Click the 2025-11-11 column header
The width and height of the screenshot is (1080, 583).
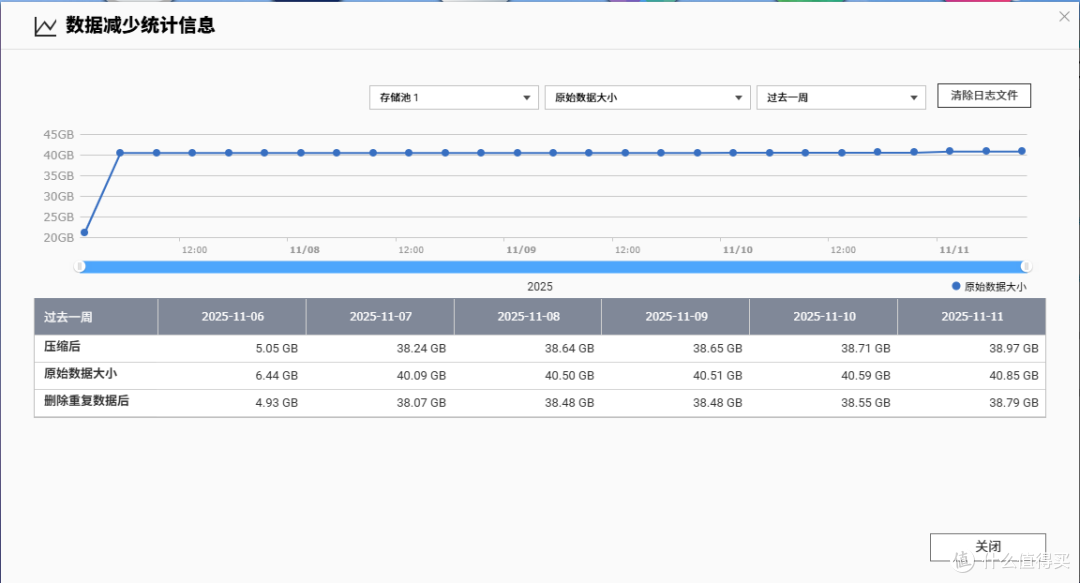[972, 316]
